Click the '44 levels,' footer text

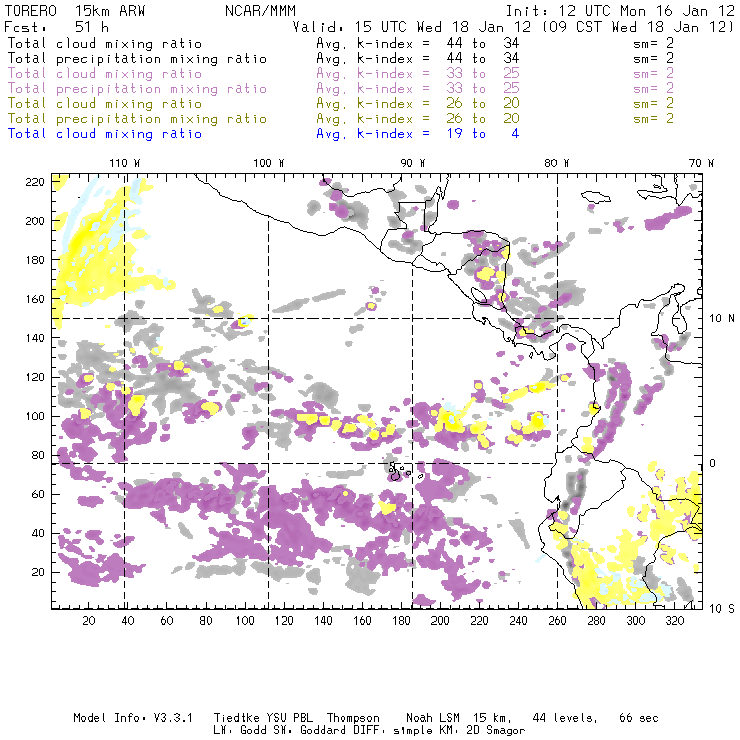tap(565, 718)
